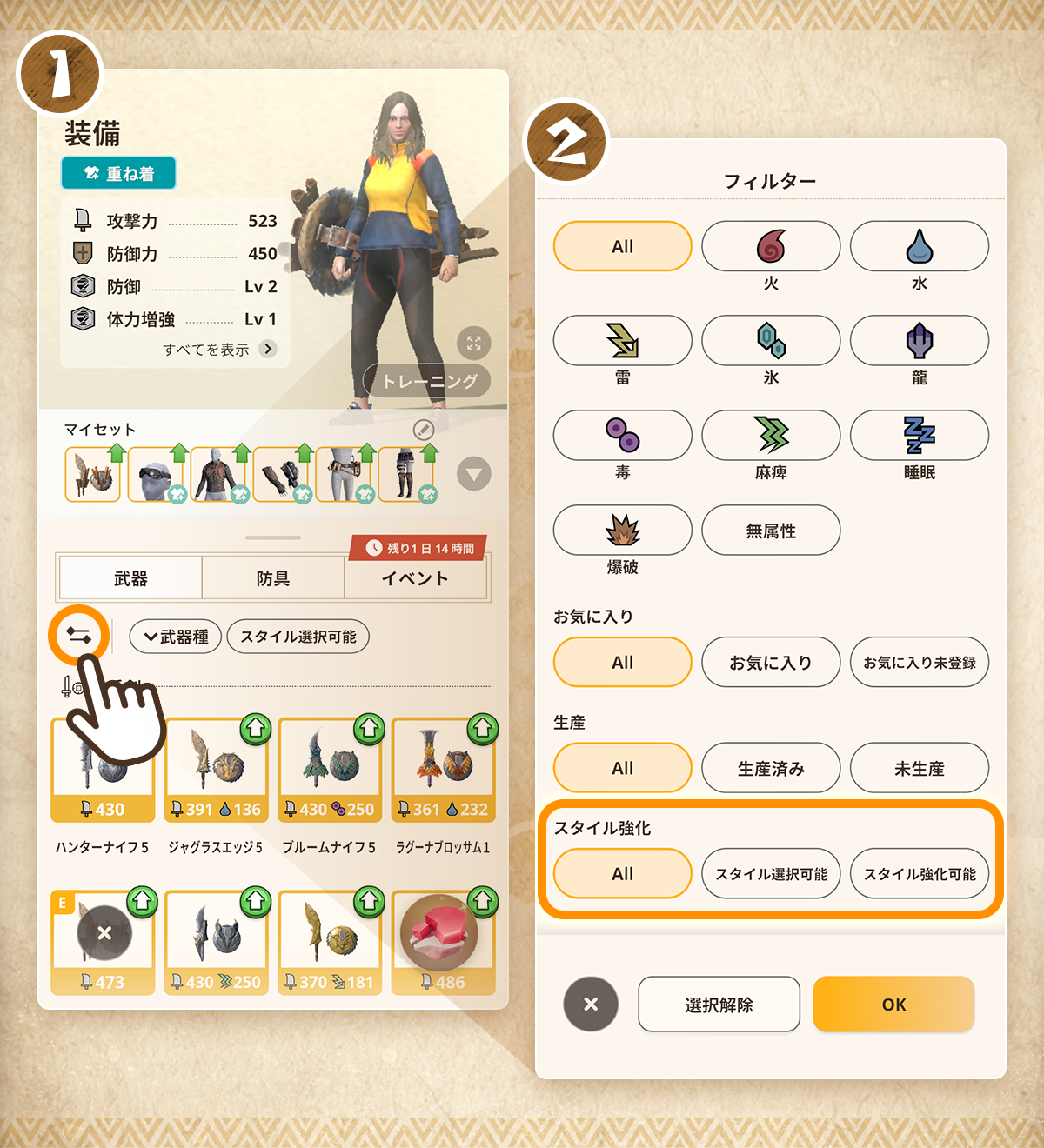Select the 火 fire element filter

click(771, 246)
